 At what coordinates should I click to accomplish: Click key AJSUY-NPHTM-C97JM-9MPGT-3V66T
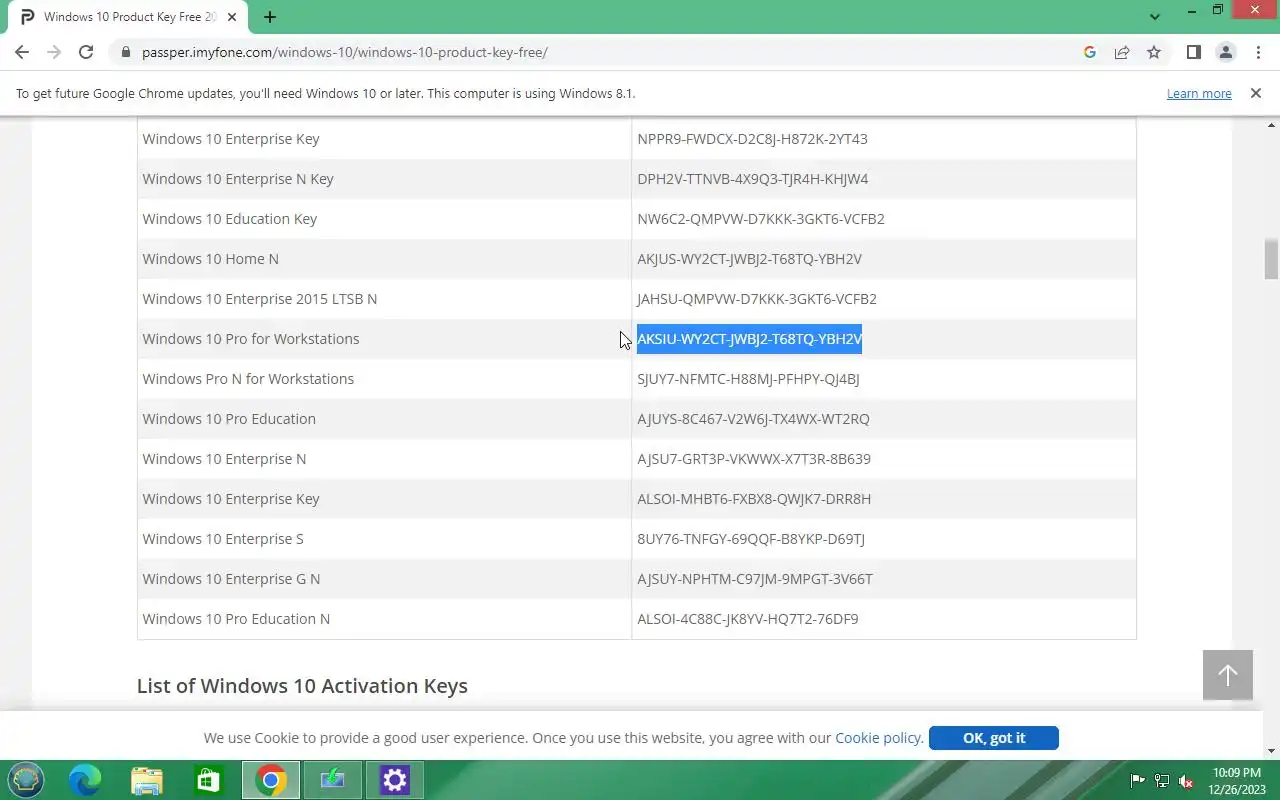(755, 579)
